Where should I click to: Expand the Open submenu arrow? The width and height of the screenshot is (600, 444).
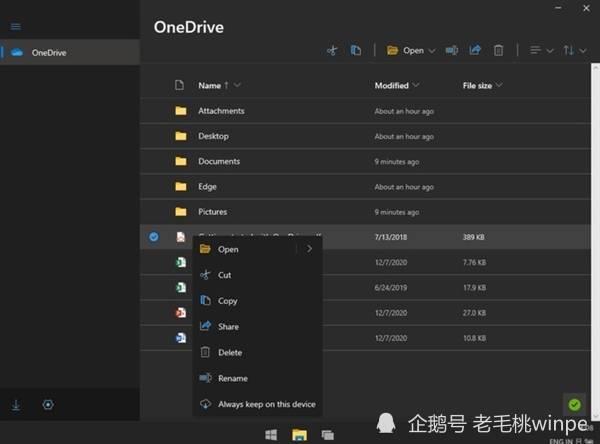point(309,249)
